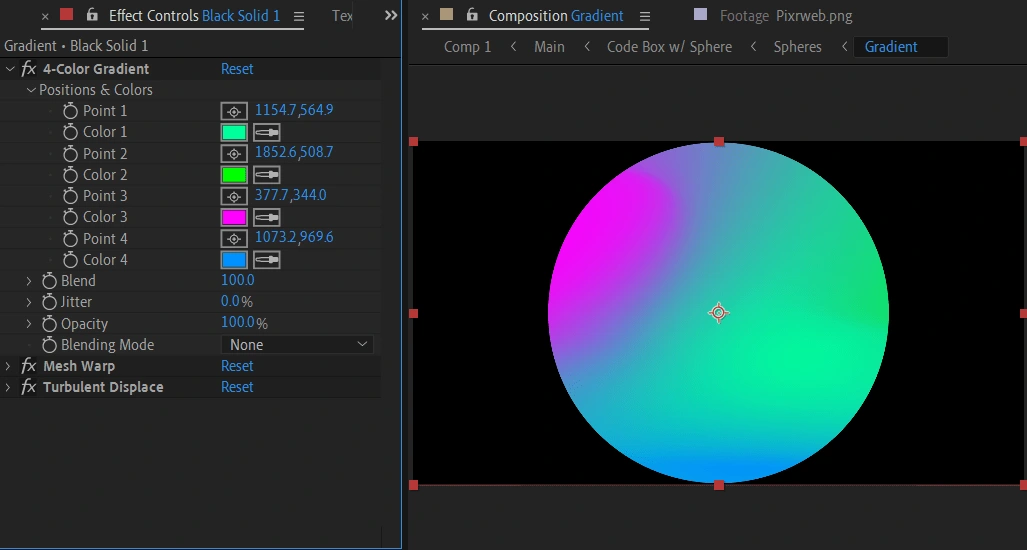
Task: Toggle the Turbulent Displace fx switch
Action: point(29,387)
